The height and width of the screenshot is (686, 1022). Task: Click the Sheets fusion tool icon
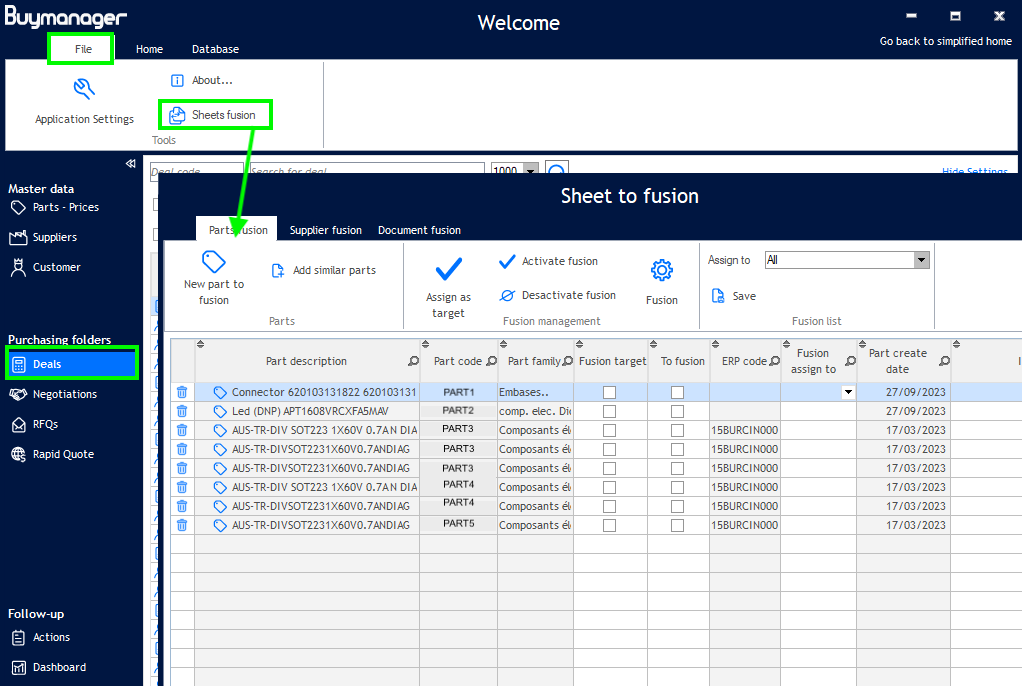pyautogui.click(x=177, y=115)
